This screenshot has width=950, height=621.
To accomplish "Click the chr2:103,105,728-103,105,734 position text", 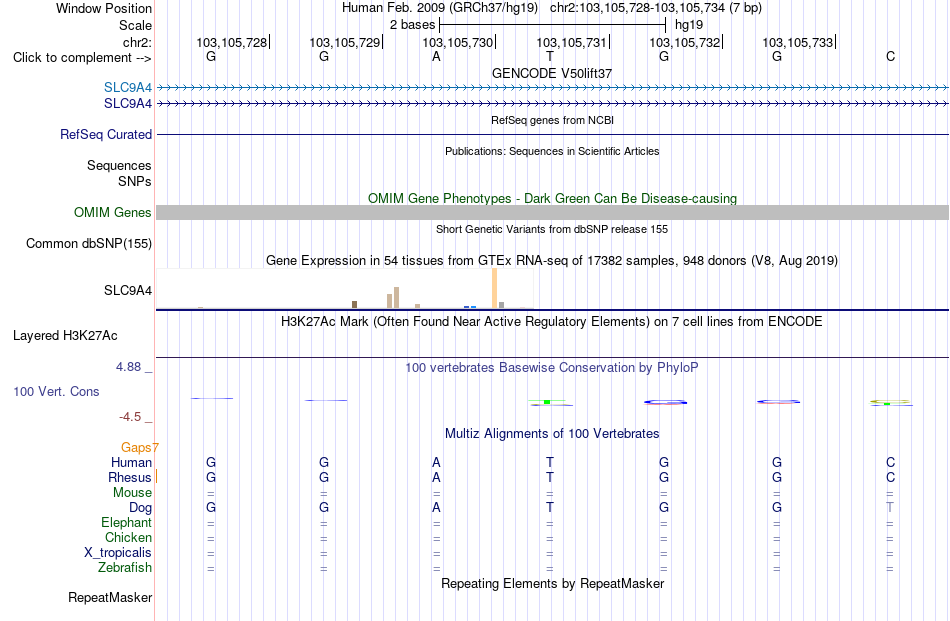I will (656, 8).
